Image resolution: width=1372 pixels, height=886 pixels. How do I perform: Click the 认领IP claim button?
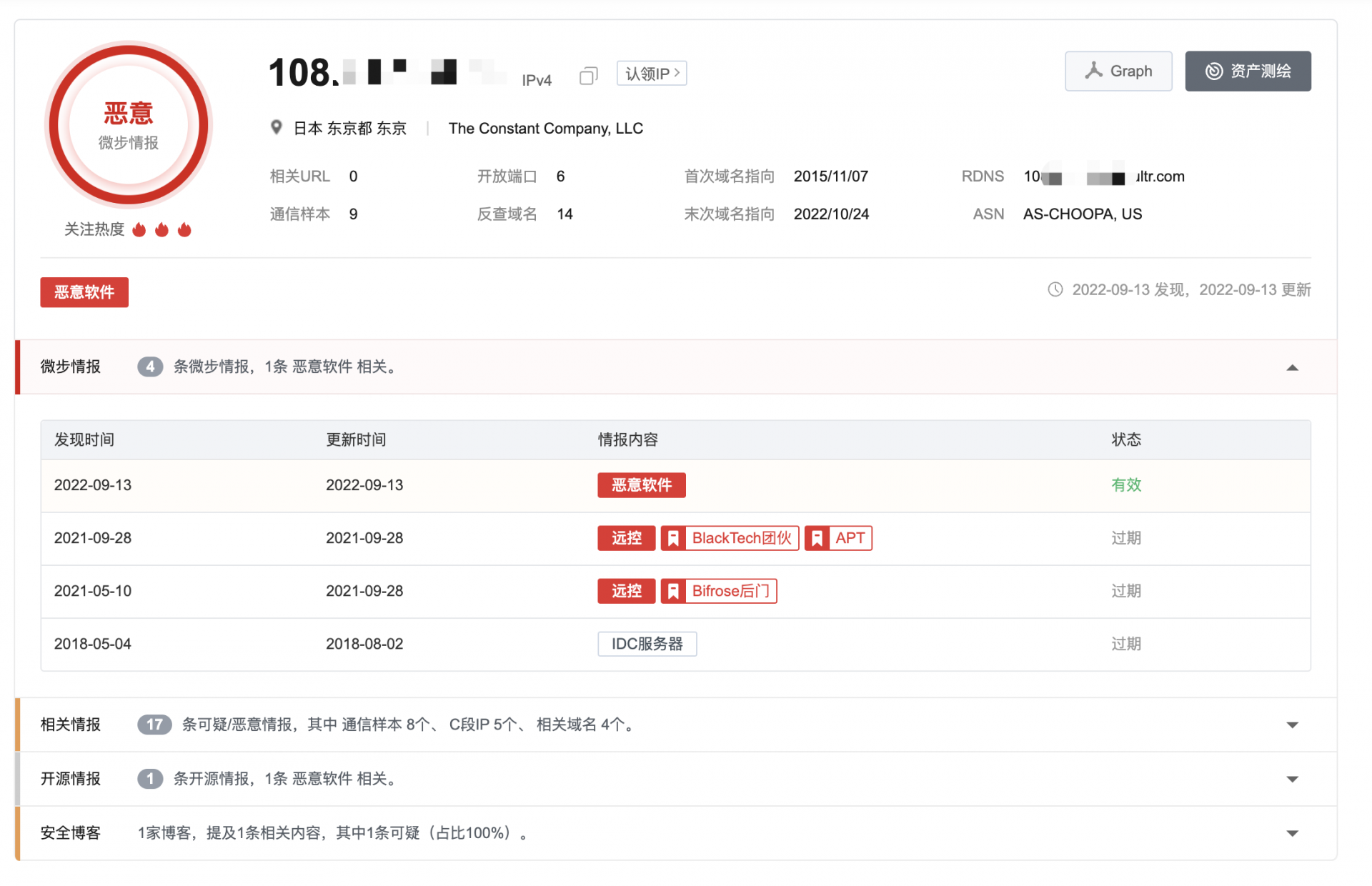pos(652,73)
